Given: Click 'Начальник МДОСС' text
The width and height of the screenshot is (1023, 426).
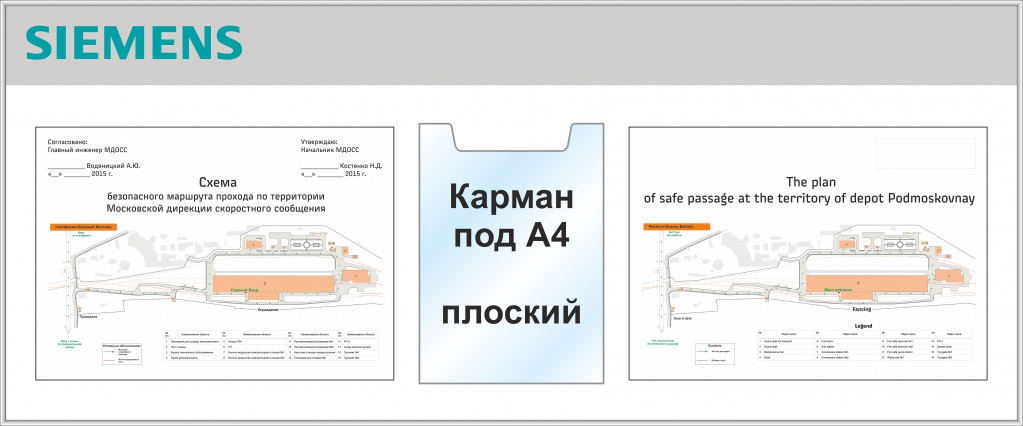Looking at the screenshot, I should pyautogui.click(x=328, y=149).
